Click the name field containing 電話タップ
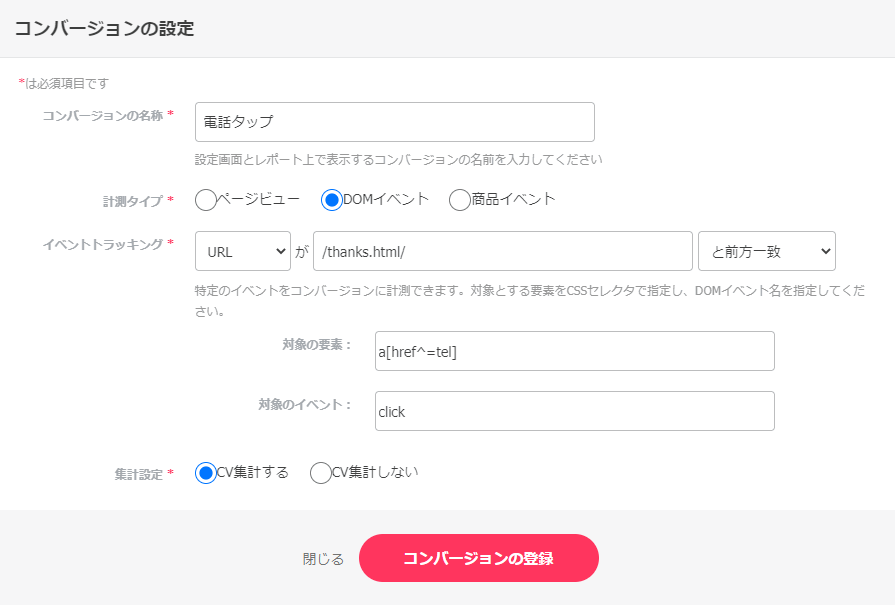The height and width of the screenshot is (605, 895). [395, 121]
